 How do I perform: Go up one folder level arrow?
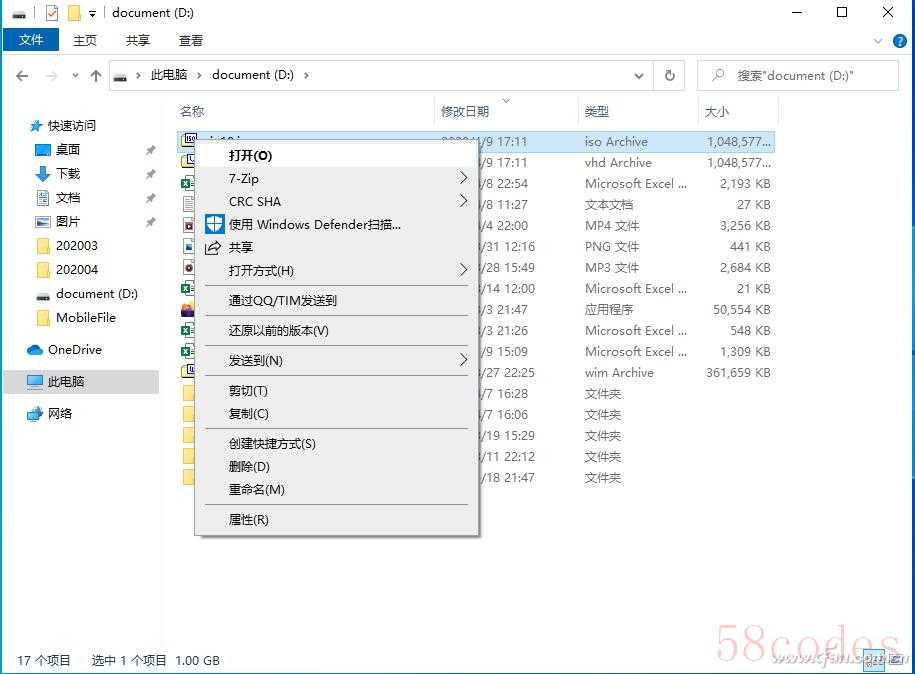coord(96,76)
